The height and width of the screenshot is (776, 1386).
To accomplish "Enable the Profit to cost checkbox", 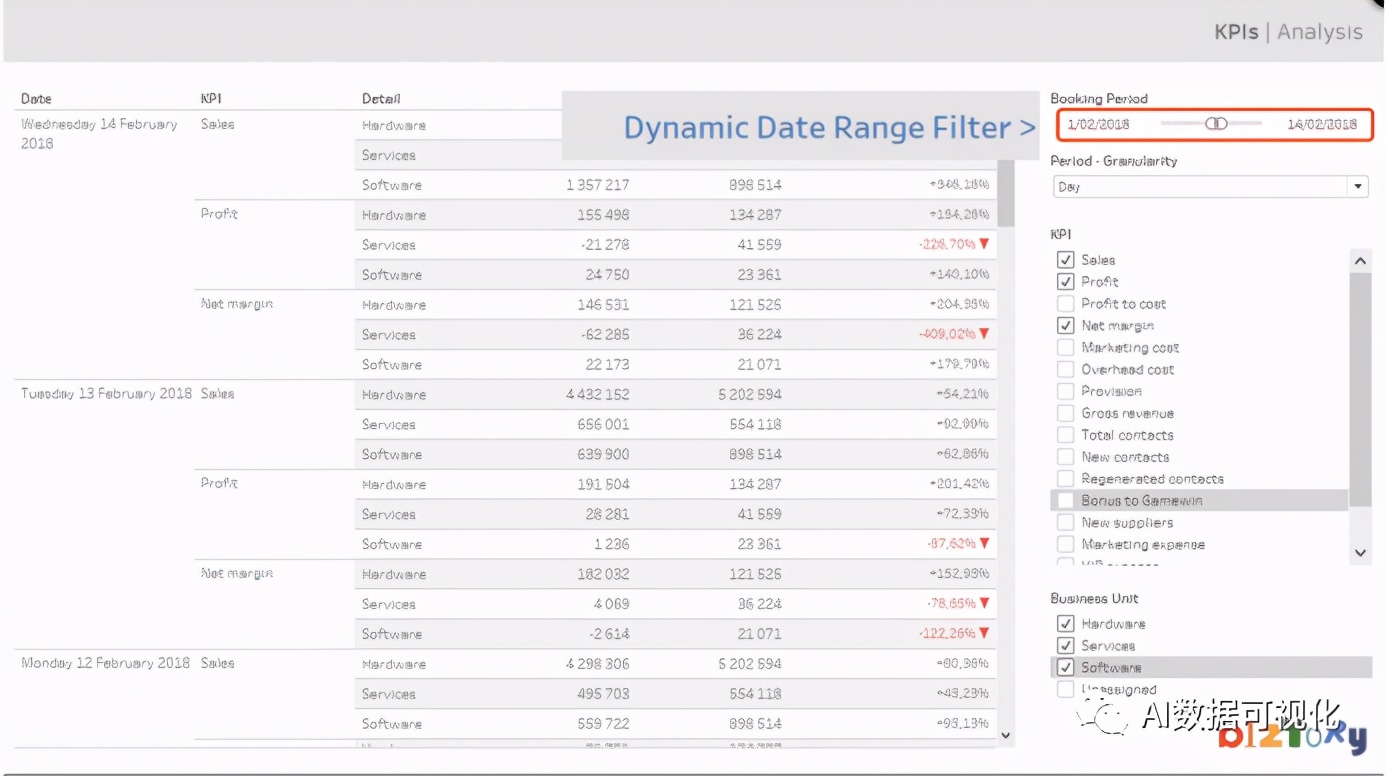I will (1065, 304).
